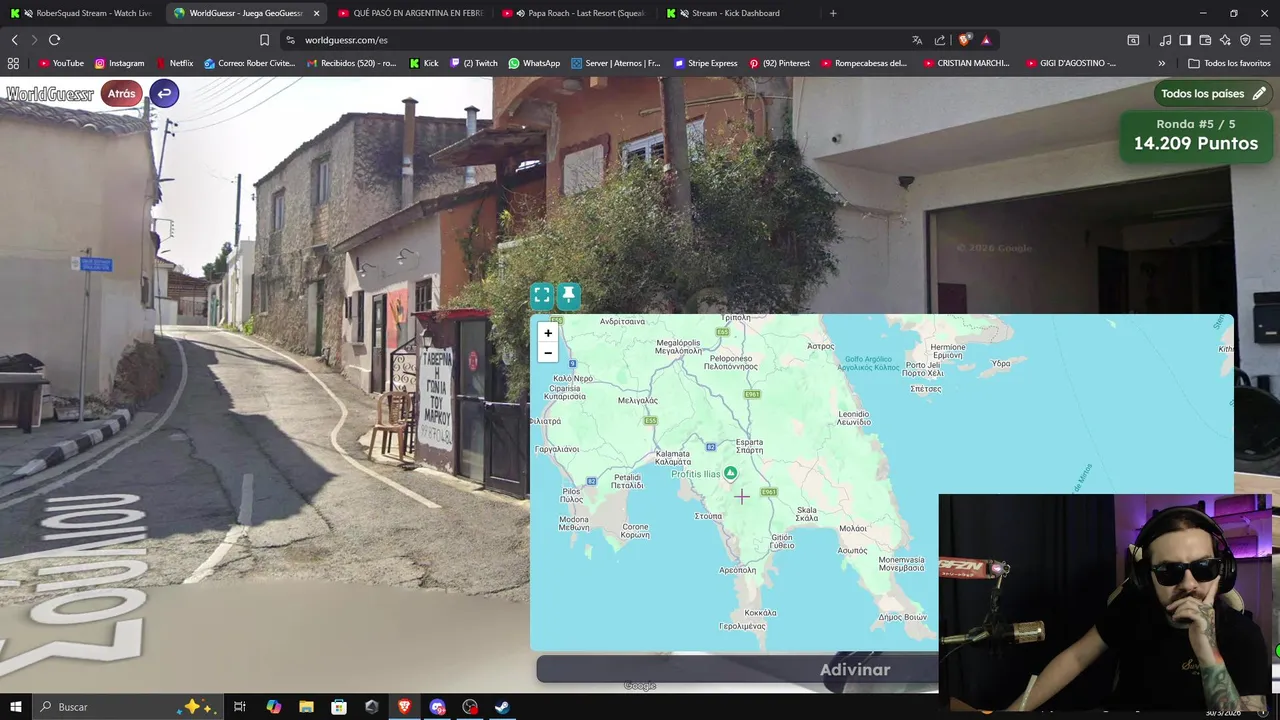
Task: Open the Todos los países selector
Action: click(x=1213, y=94)
